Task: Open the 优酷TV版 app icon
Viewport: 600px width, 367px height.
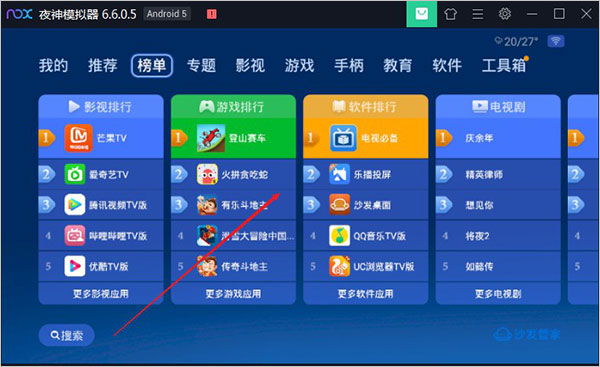Action: pos(75,266)
